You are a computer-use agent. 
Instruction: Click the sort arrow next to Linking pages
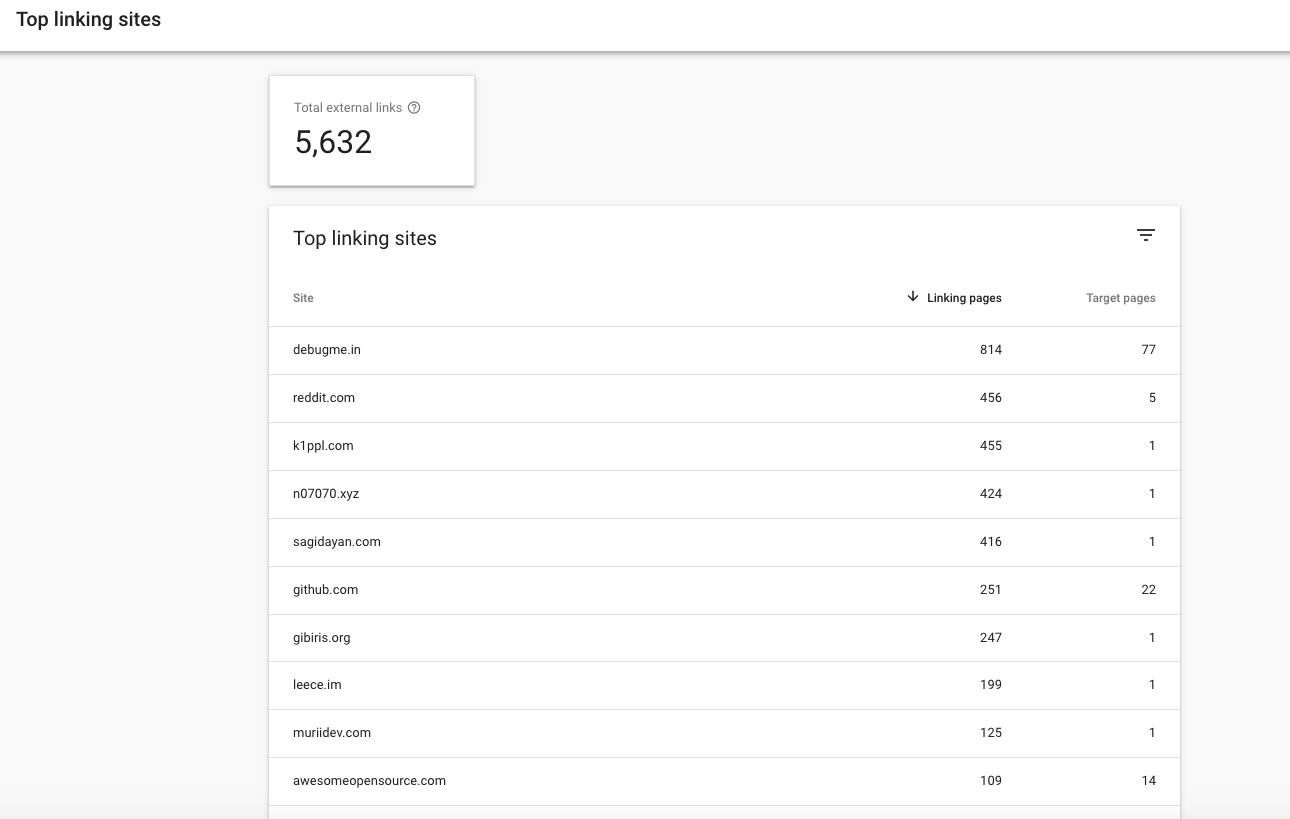click(912, 297)
